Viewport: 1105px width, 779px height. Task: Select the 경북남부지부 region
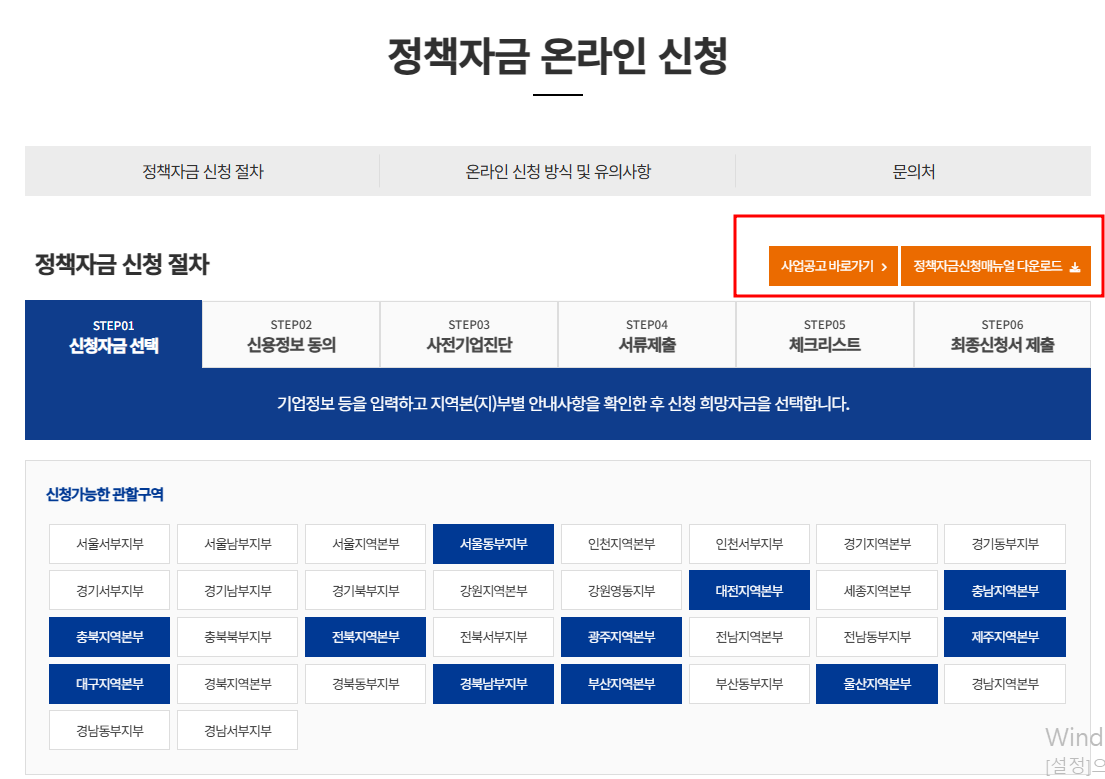[493, 684]
